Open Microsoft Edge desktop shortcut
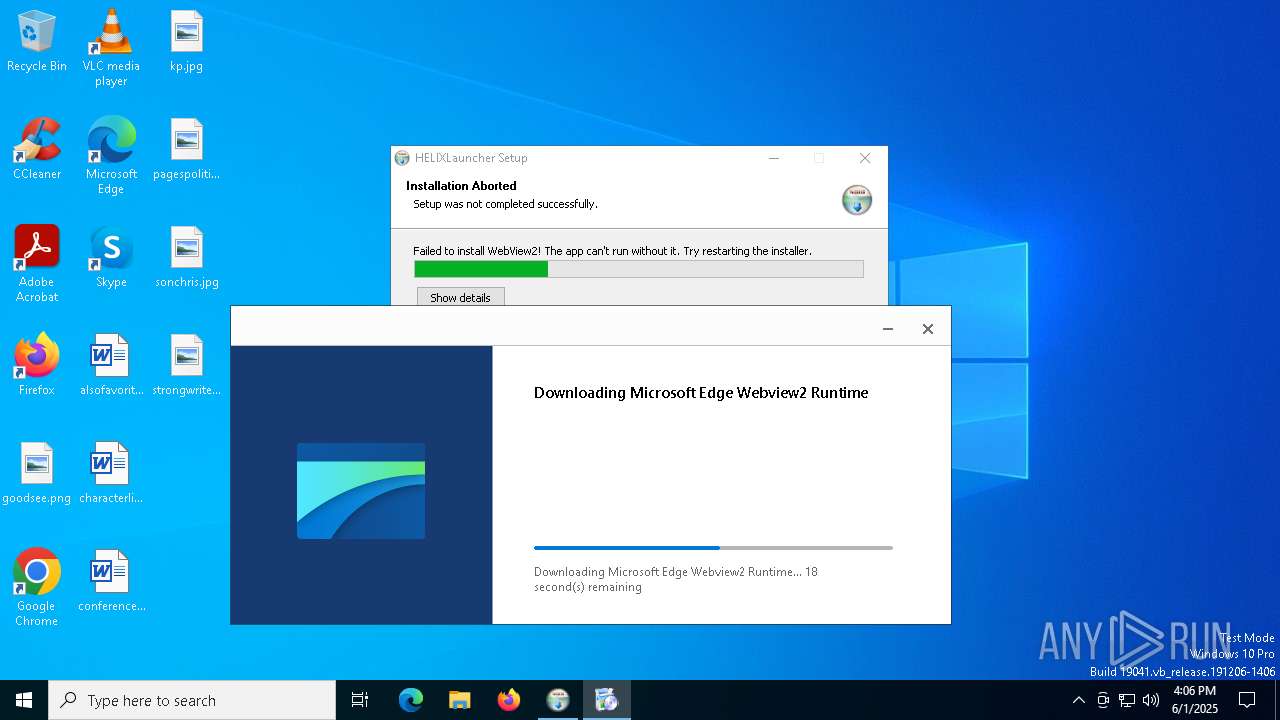This screenshot has width=1280, height=720. point(111,155)
